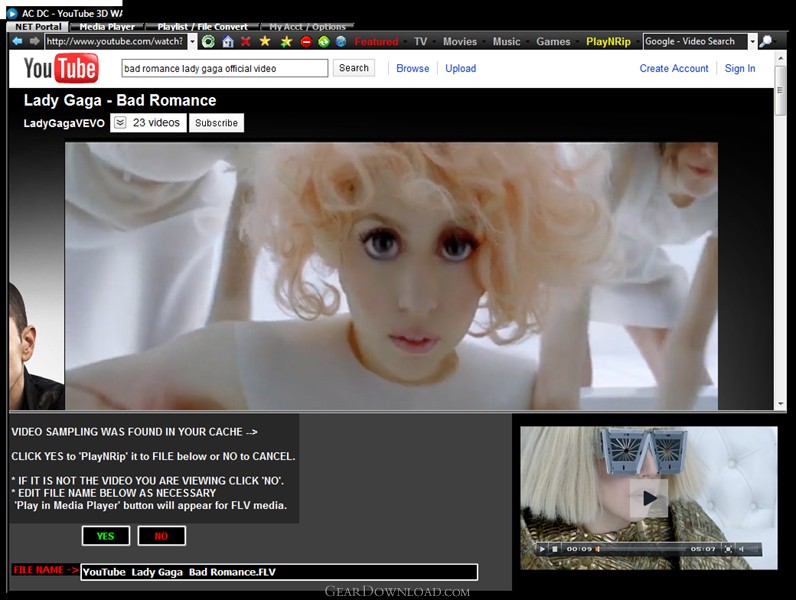Open the Games menu
Image resolution: width=796 pixels, height=600 pixels.
point(553,42)
